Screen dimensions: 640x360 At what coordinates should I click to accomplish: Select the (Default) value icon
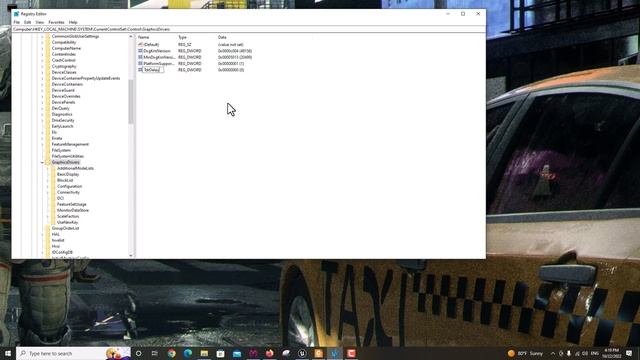tap(140, 44)
